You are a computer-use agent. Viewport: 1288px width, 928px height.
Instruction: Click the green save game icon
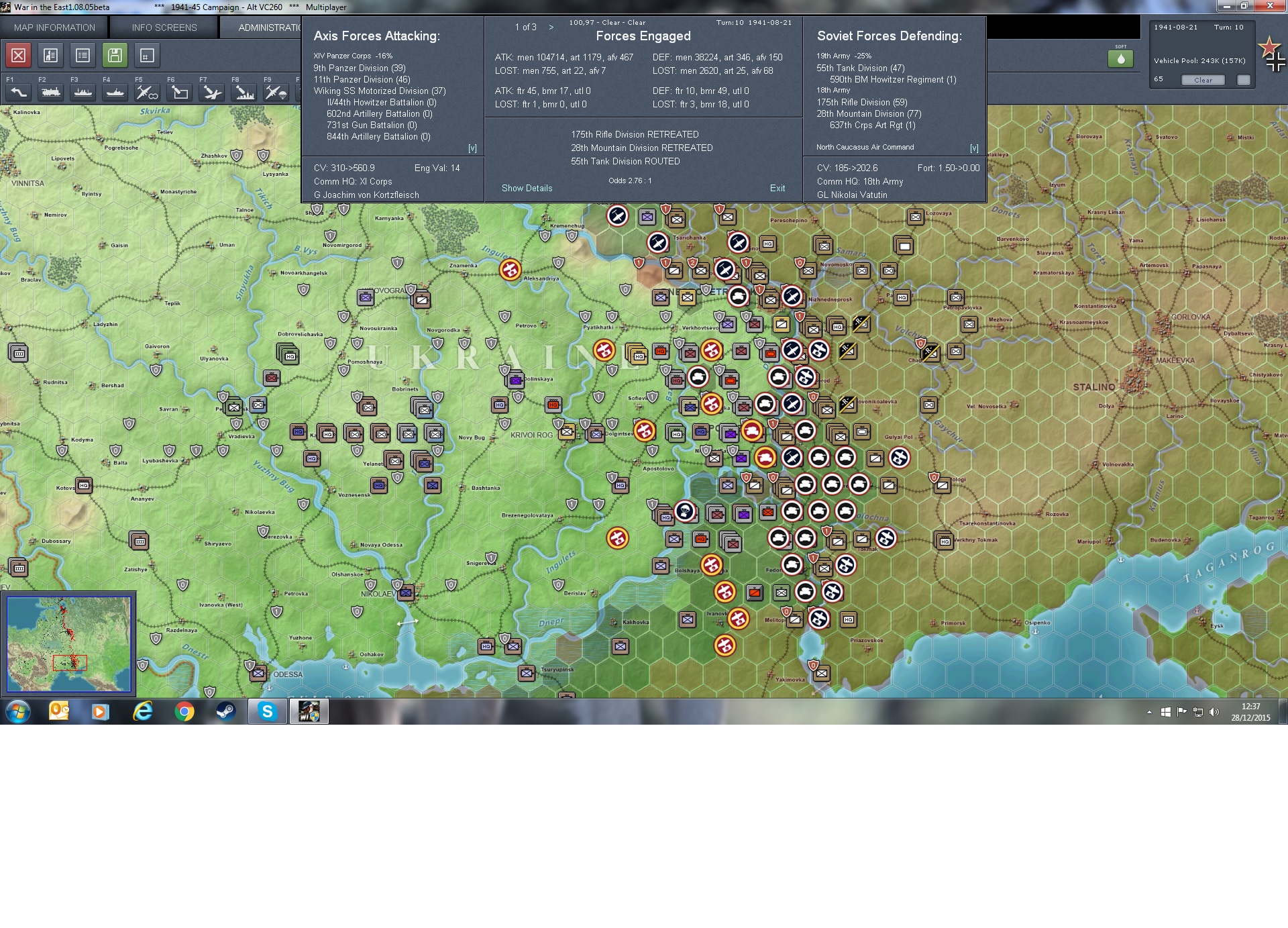(115, 56)
